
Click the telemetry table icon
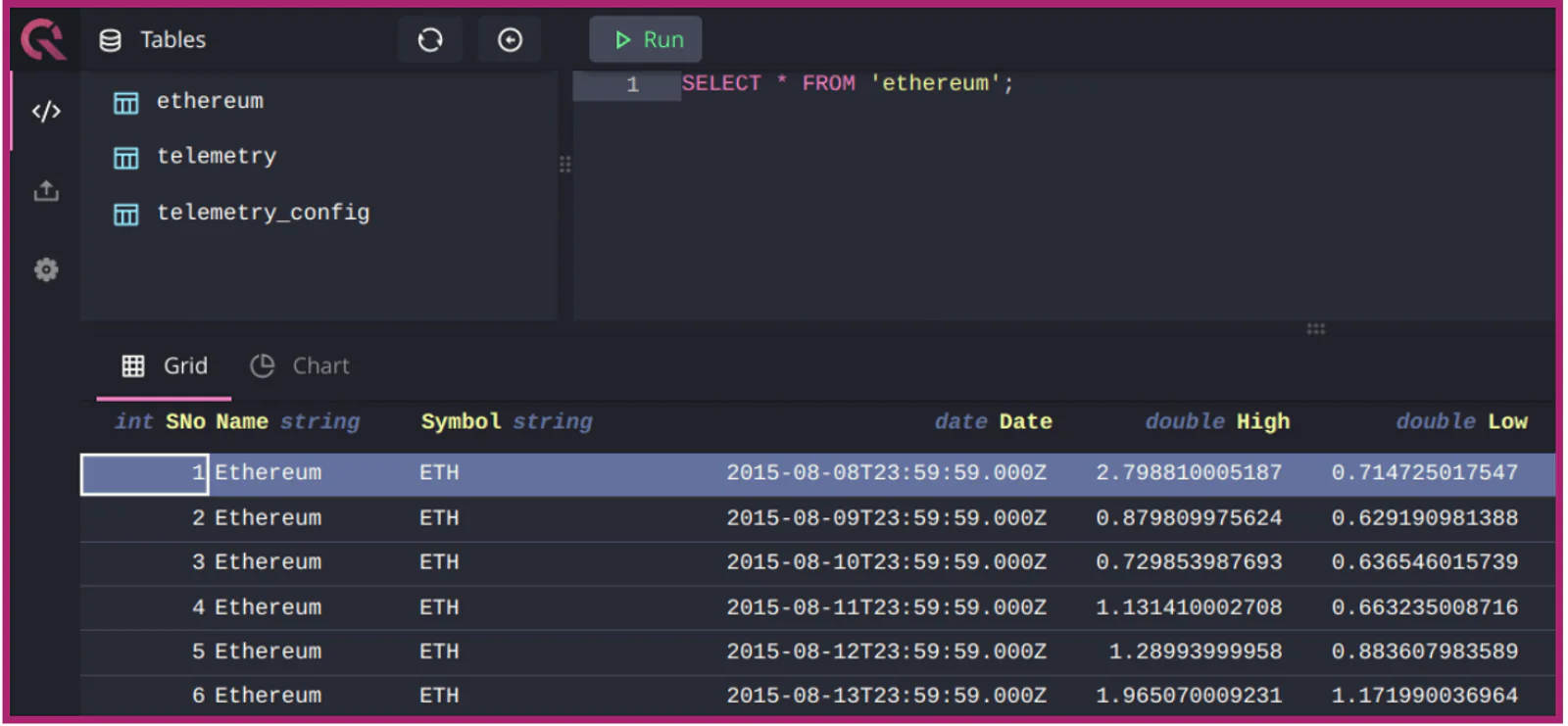126,158
